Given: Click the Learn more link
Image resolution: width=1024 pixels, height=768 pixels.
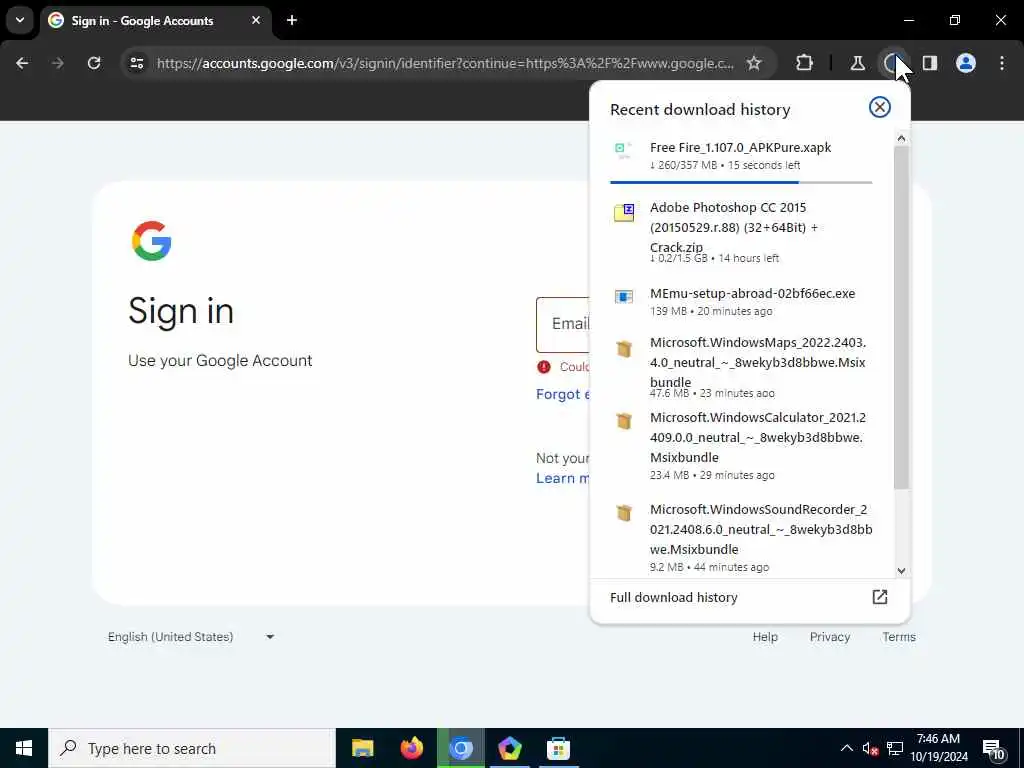Looking at the screenshot, I should tap(562, 478).
